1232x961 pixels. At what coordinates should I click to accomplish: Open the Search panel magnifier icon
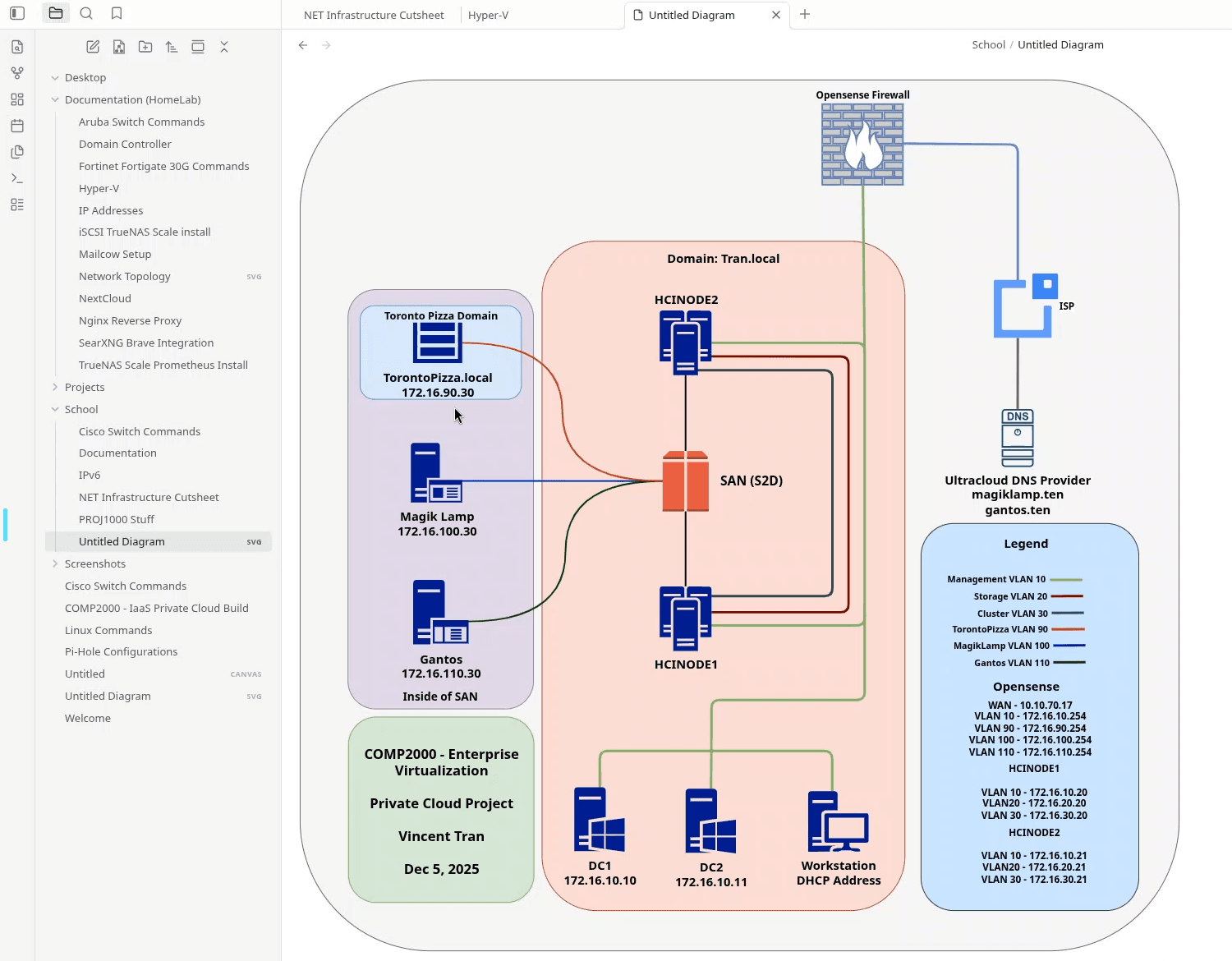click(x=86, y=13)
